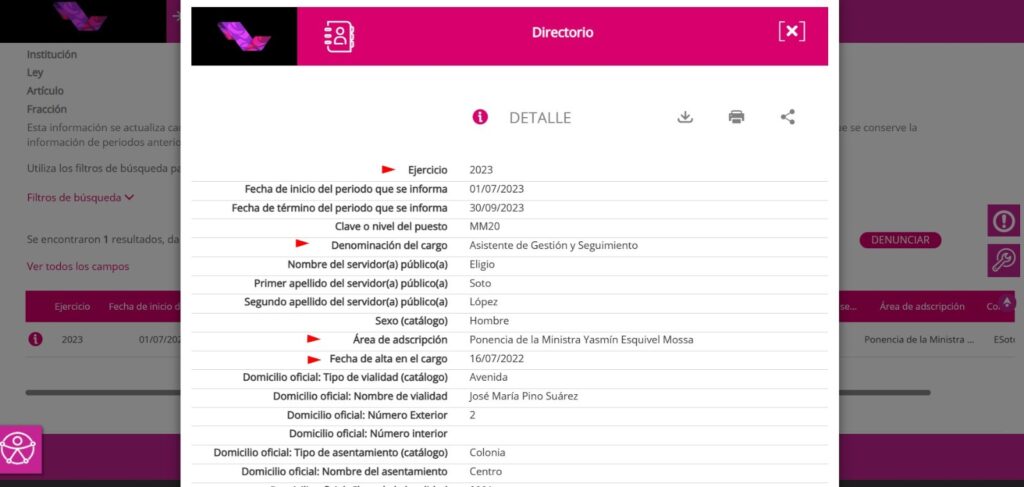Image resolution: width=1024 pixels, height=487 pixels.
Task: Open the accessibility widget icon
Action: (x=21, y=447)
